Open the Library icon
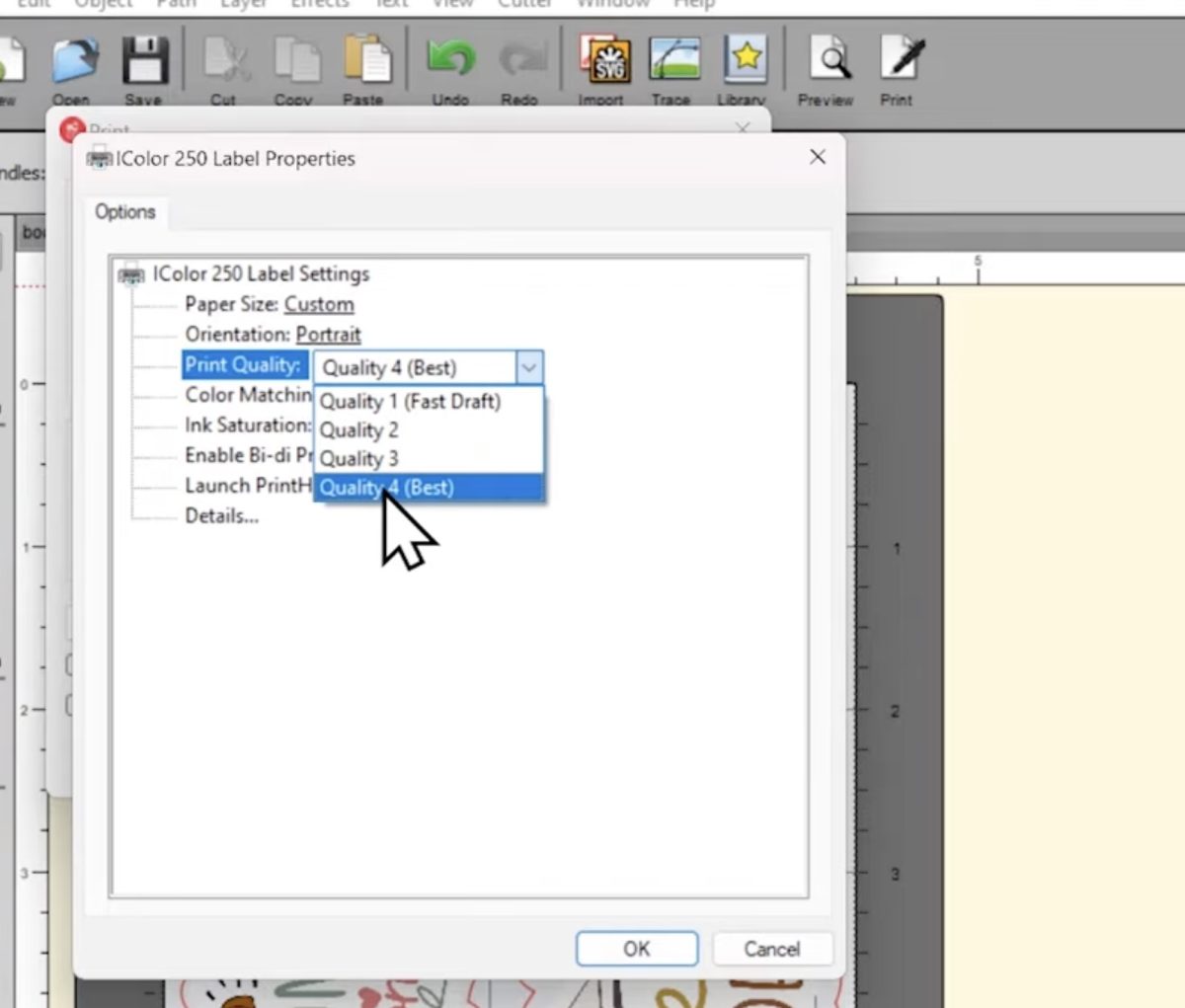The image size is (1185, 1008). click(x=745, y=59)
